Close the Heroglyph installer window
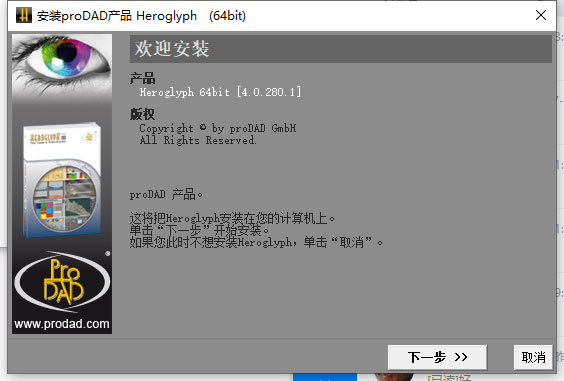Image resolution: width=564 pixels, height=381 pixels. [541, 15]
